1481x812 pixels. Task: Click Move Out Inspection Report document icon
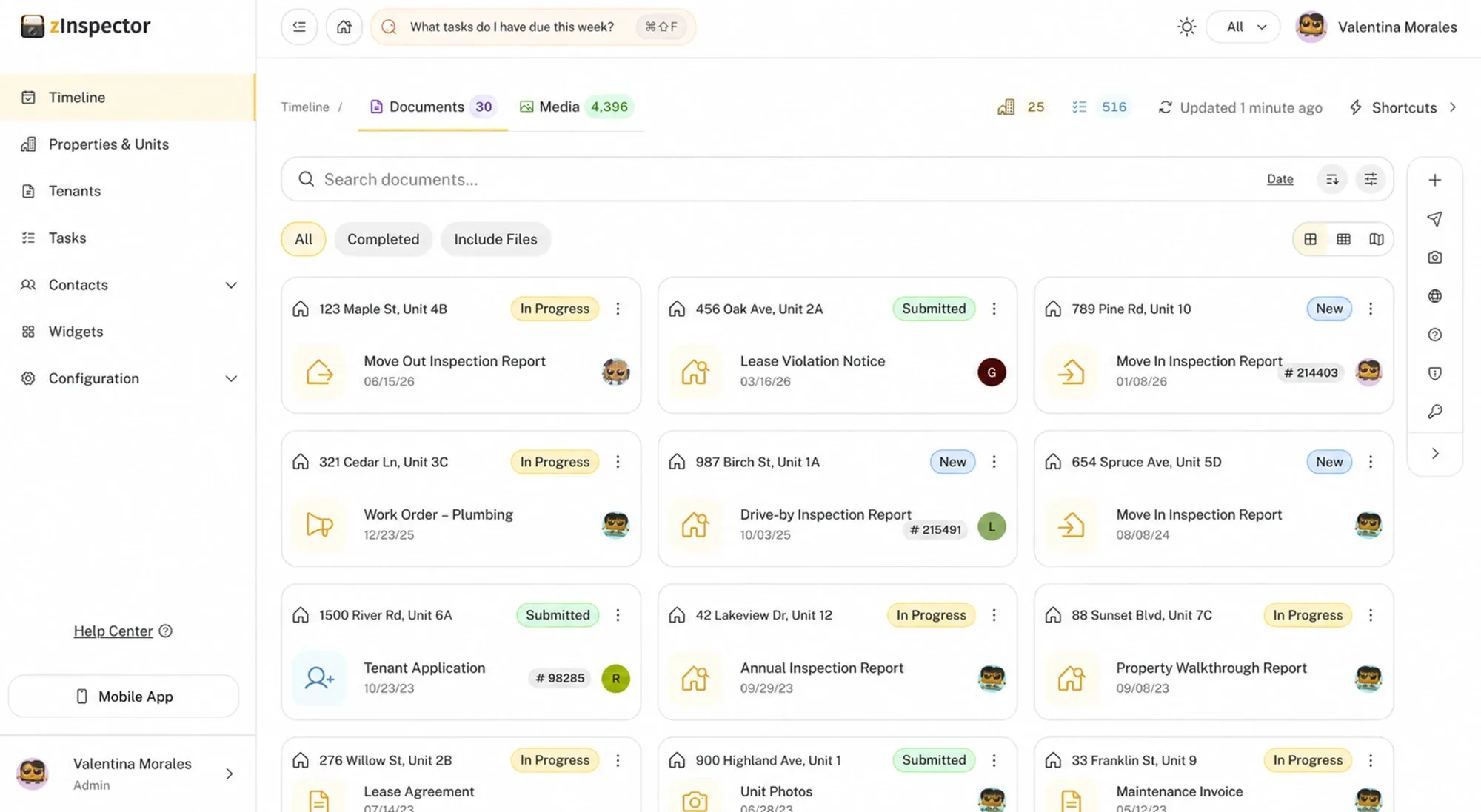tap(319, 372)
